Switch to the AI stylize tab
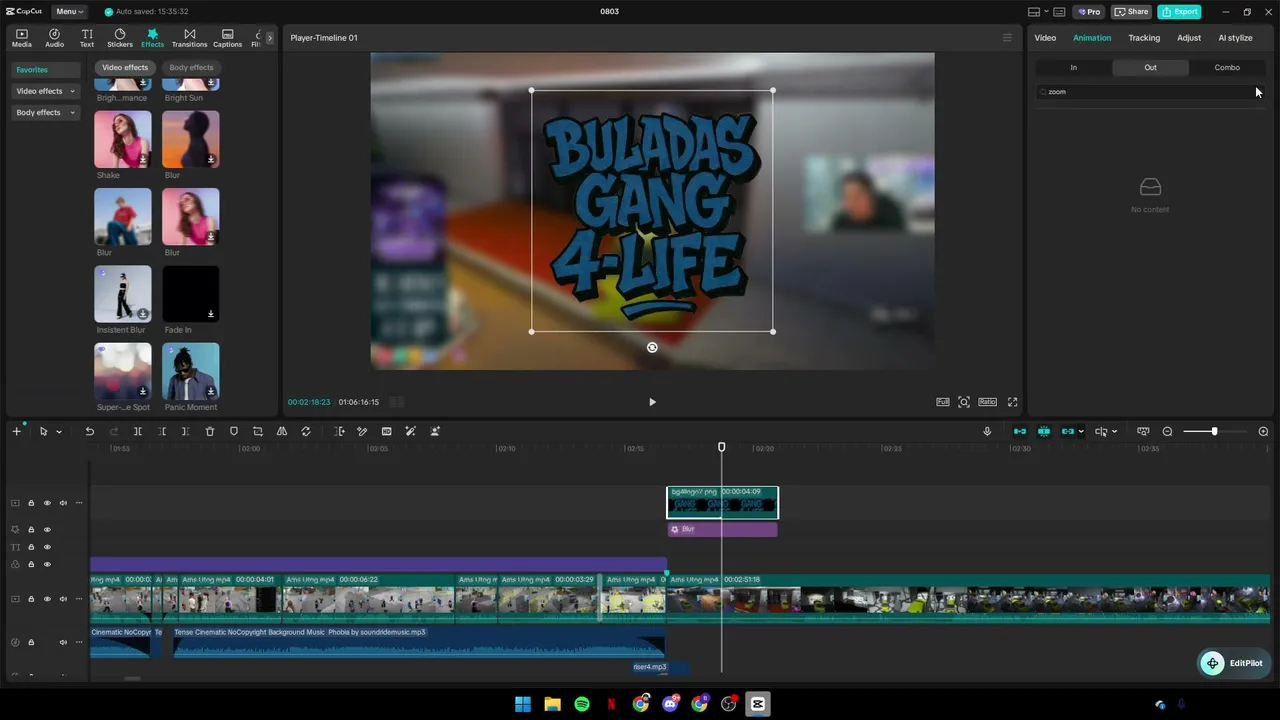The image size is (1280, 720). click(x=1235, y=38)
